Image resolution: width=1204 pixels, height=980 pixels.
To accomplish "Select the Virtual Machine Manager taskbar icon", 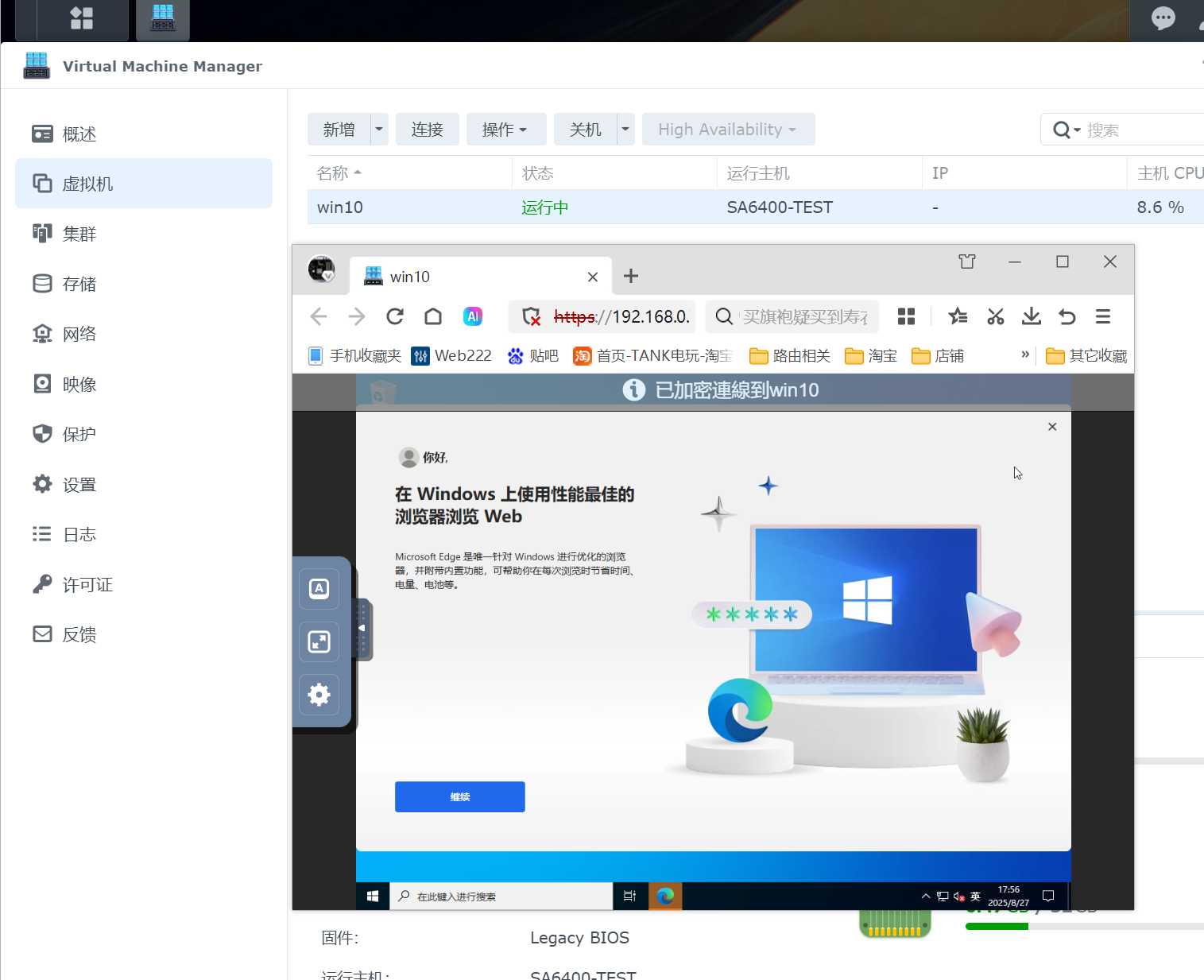I will pyautogui.click(x=163, y=17).
